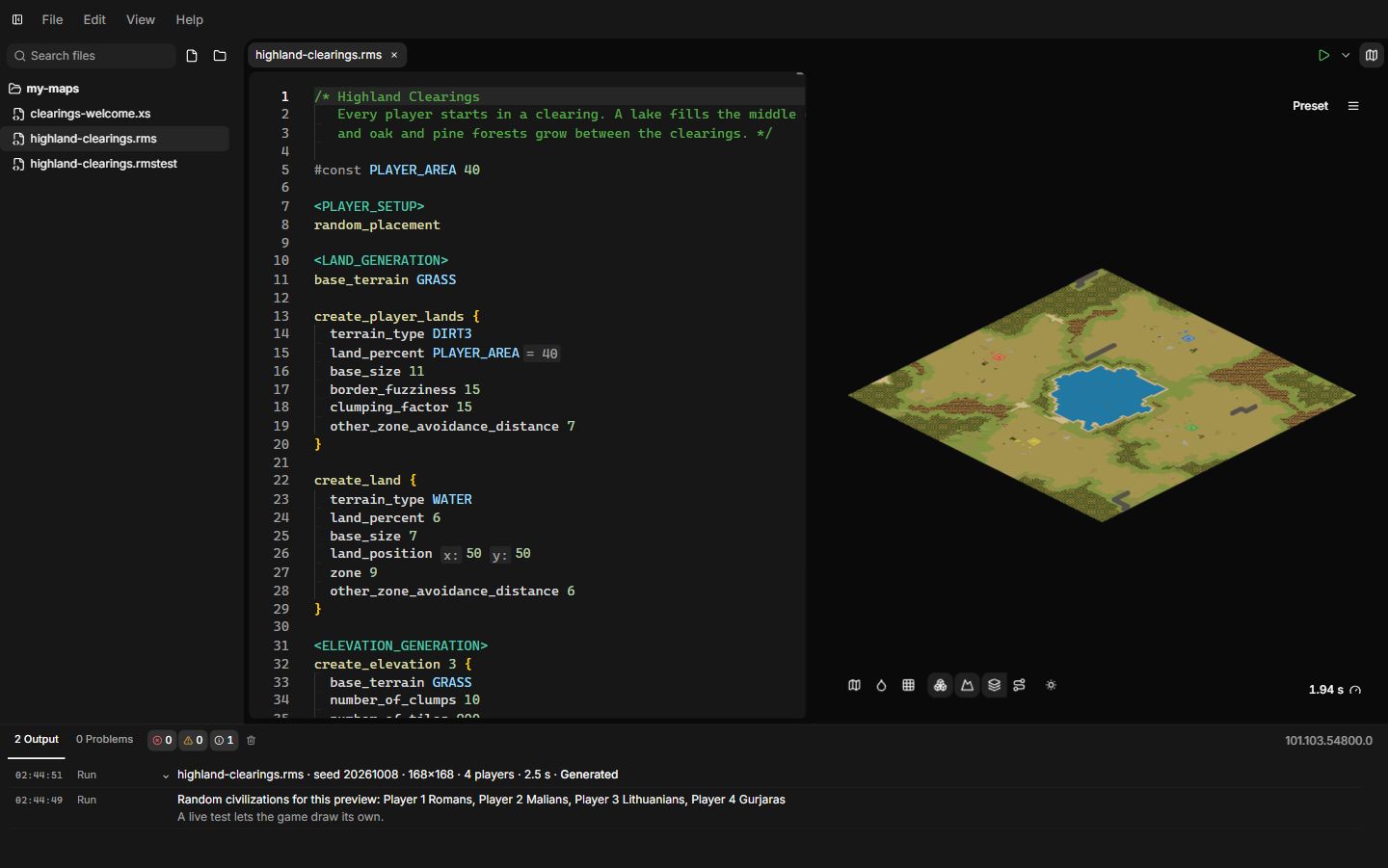Open the run options dropdown arrow

click(x=1346, y=56)
